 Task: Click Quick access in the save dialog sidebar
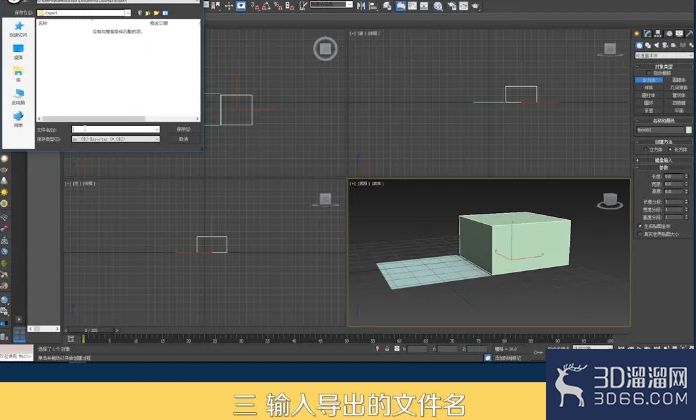point(19,29)
